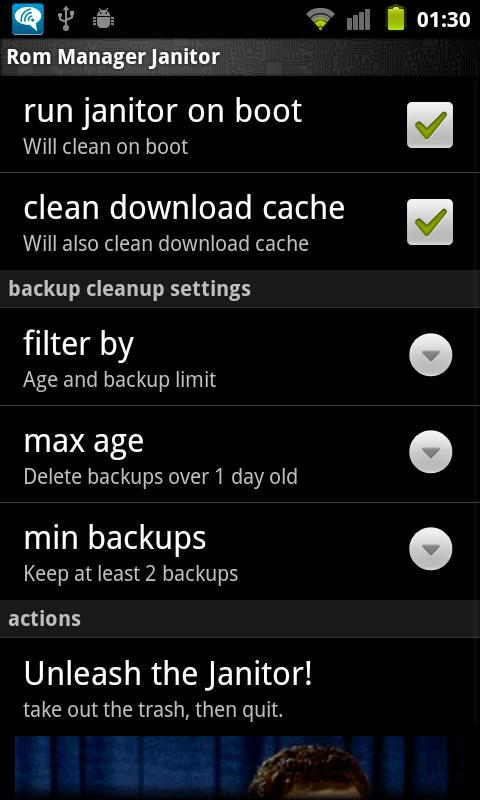
Task: Tap 'Keep at least 2 backups' text
Action: pos(131,574)
